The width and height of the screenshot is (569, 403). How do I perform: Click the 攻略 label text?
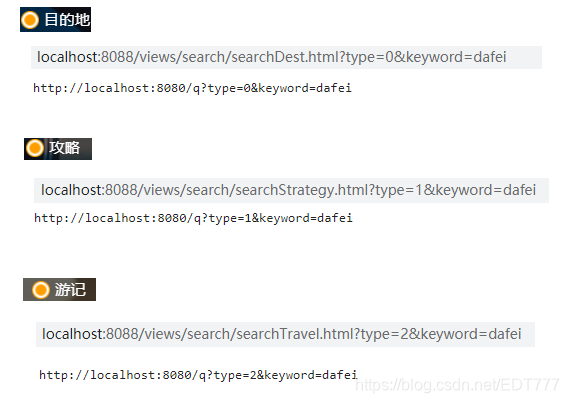[x=65, y=148]
